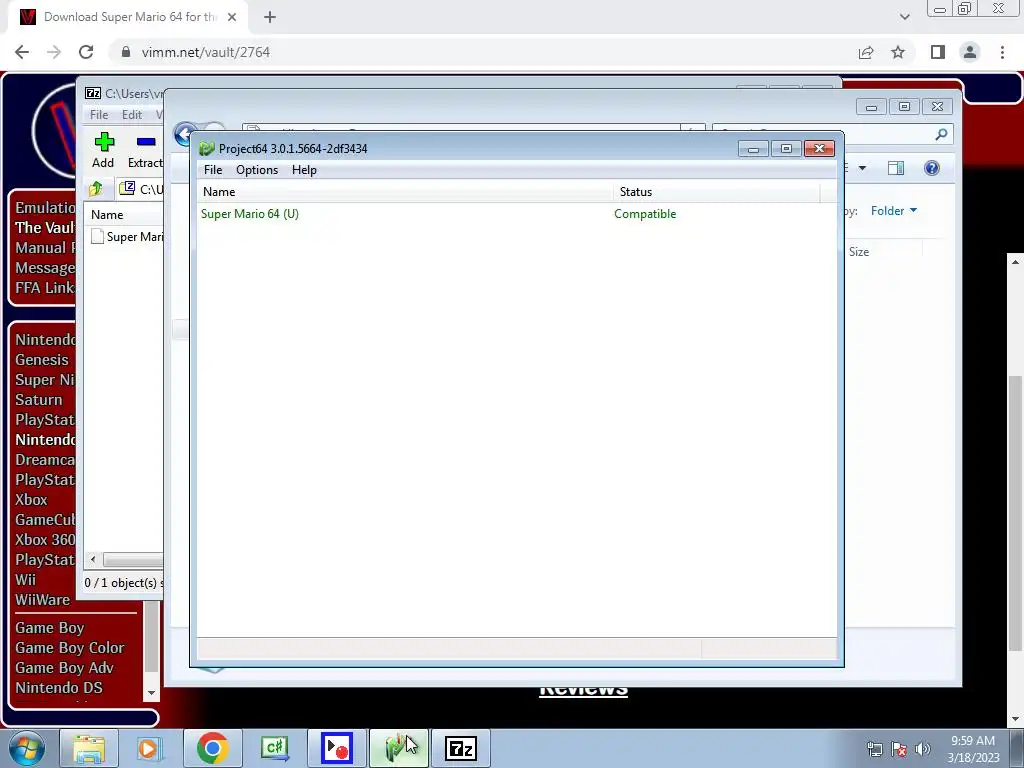Click the sidebar scrollbar down arrow
1024x768 pixels.
[x=152, y=693]
